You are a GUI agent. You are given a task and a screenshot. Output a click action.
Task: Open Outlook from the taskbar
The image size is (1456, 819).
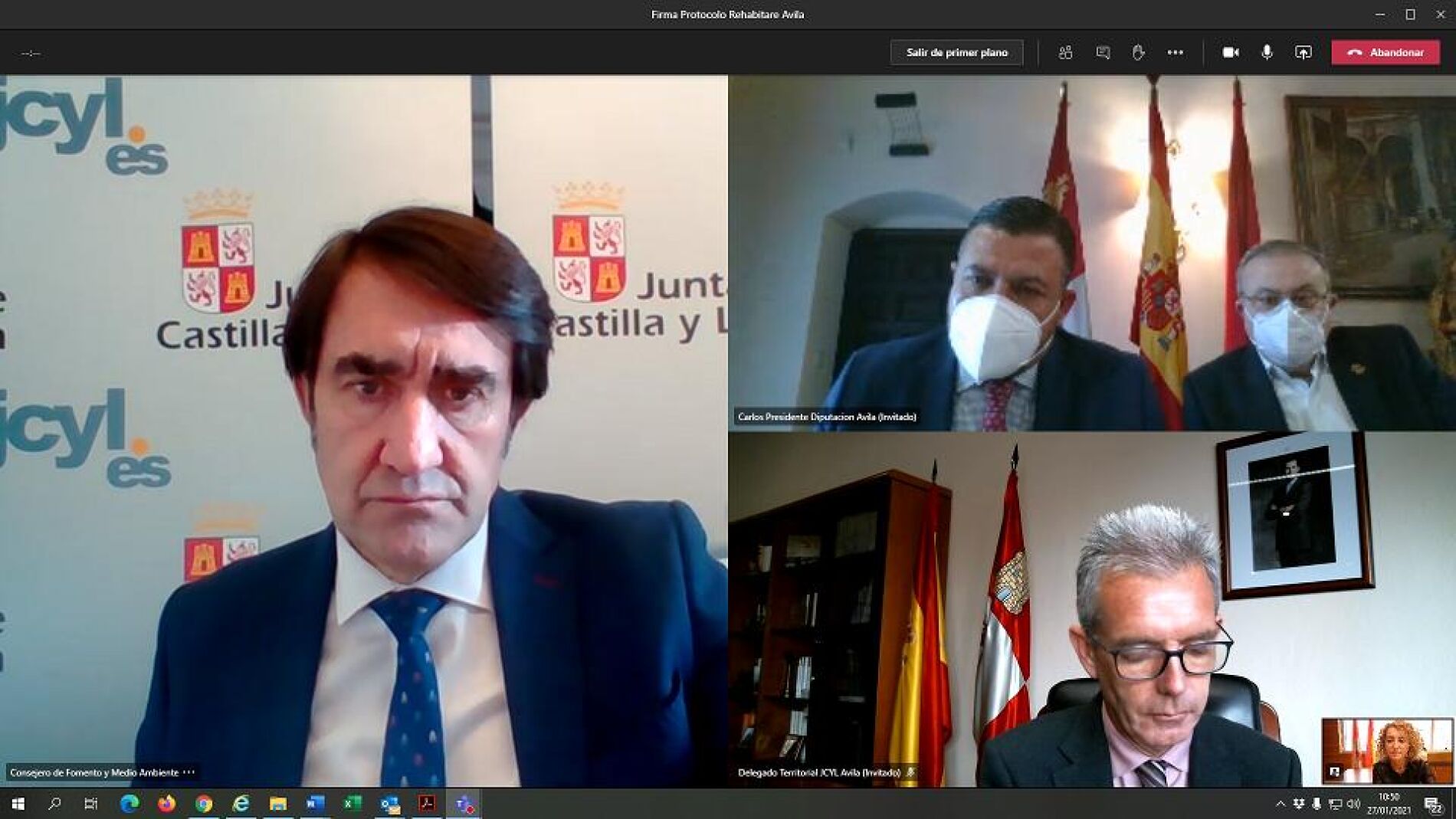click(389, 804)
